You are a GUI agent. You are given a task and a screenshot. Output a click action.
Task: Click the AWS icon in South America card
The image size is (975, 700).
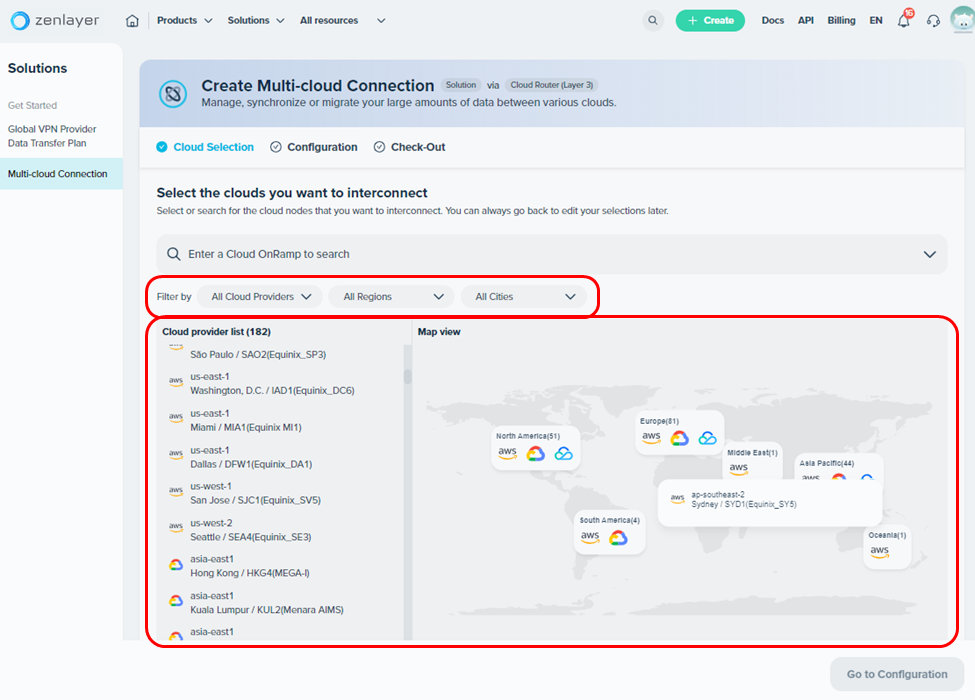(x=590, y=537)
